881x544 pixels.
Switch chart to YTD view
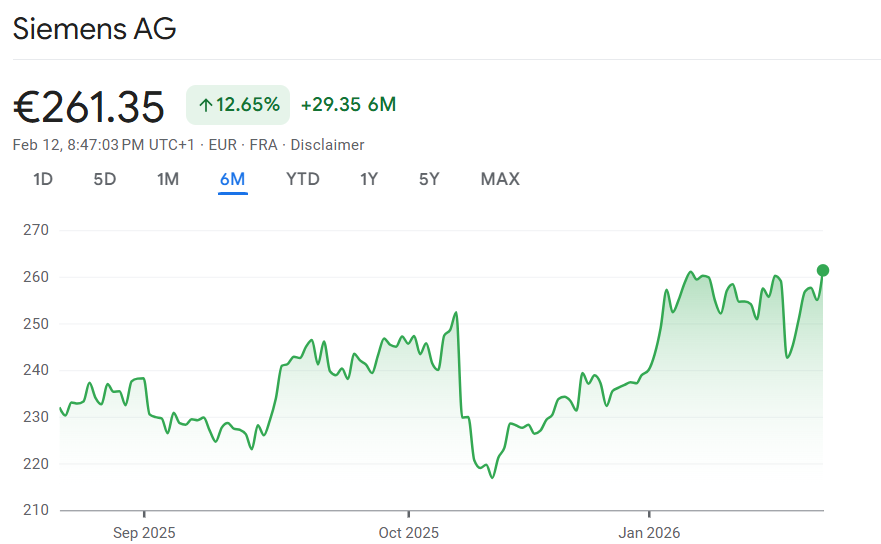pos(303,180)
